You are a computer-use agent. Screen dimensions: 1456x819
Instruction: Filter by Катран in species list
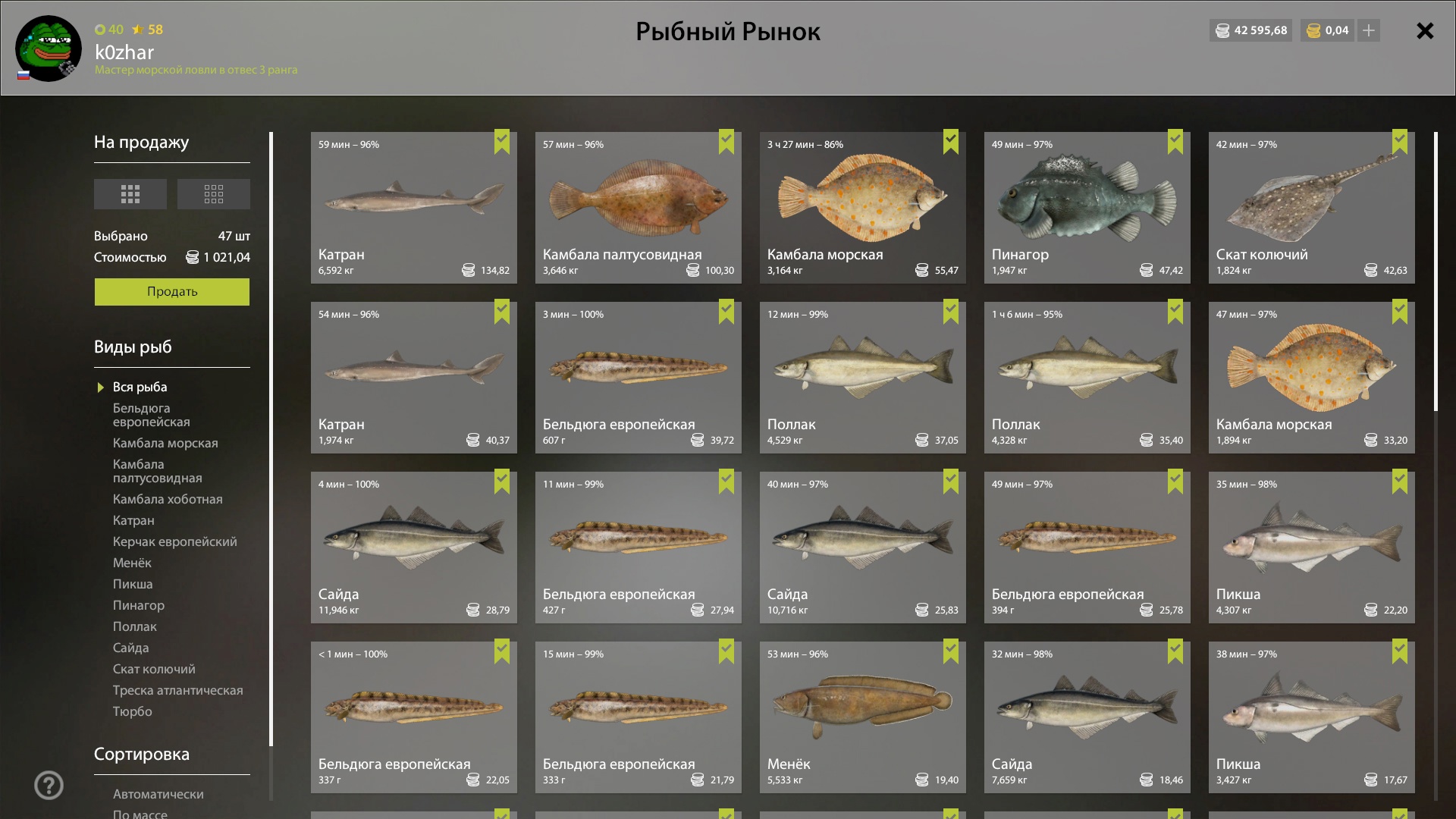coord(133,520)
